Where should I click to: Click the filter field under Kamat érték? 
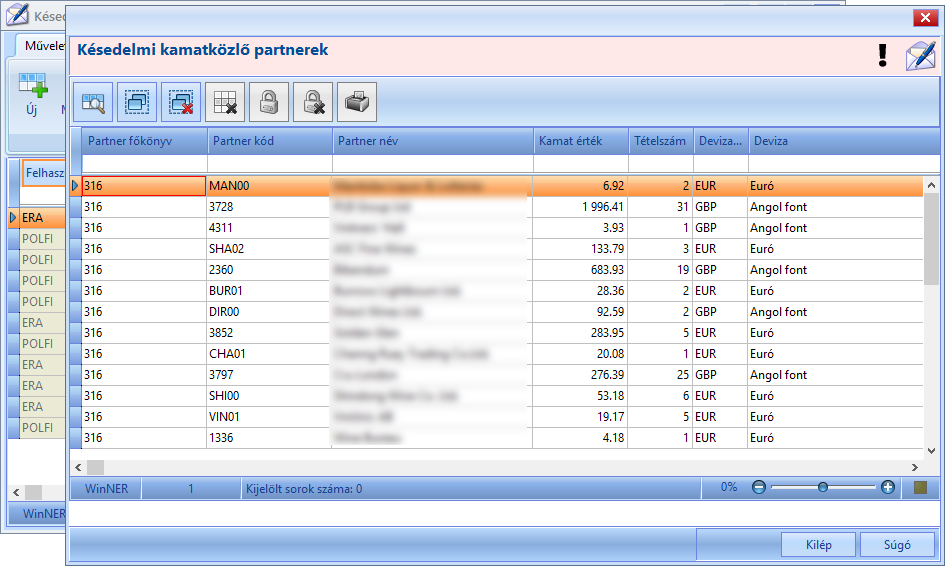tap(581, 163)
